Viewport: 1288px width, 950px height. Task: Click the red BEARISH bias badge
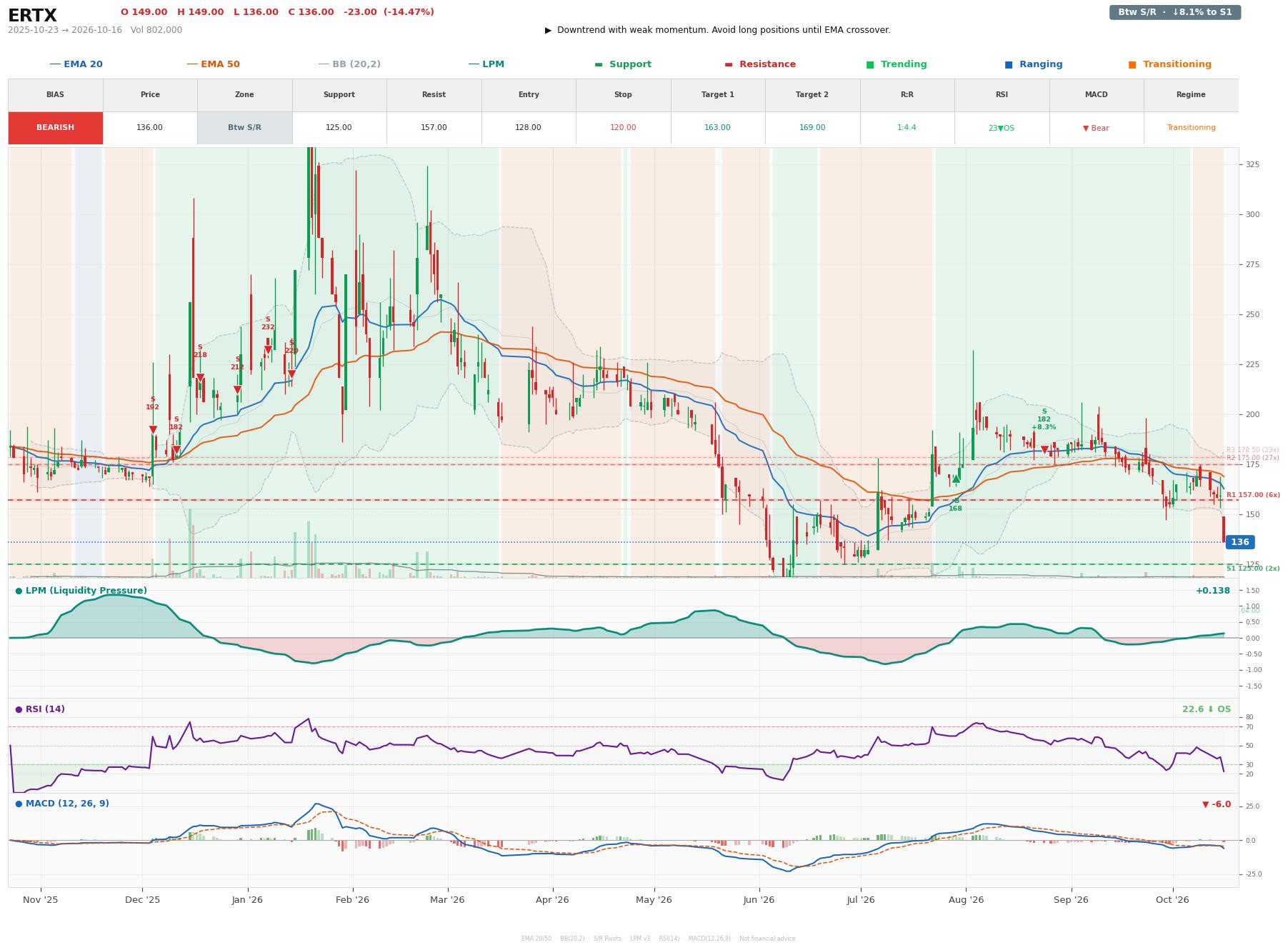point(56,128)
